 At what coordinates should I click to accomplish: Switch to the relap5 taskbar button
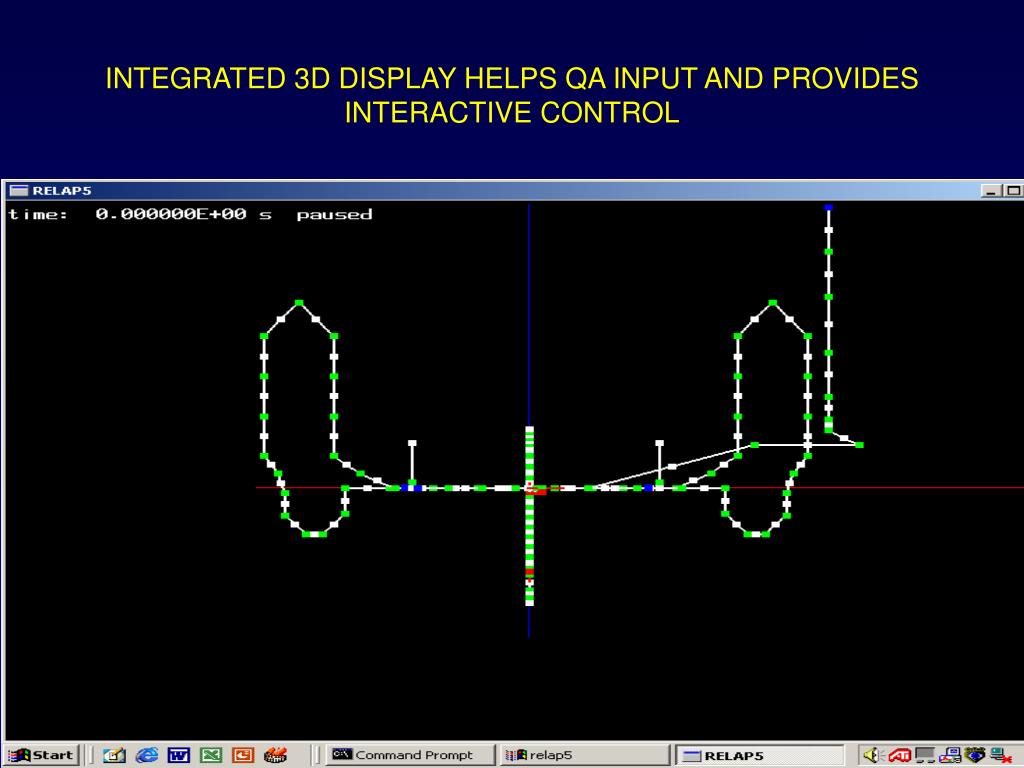click(x=585, y=755)
